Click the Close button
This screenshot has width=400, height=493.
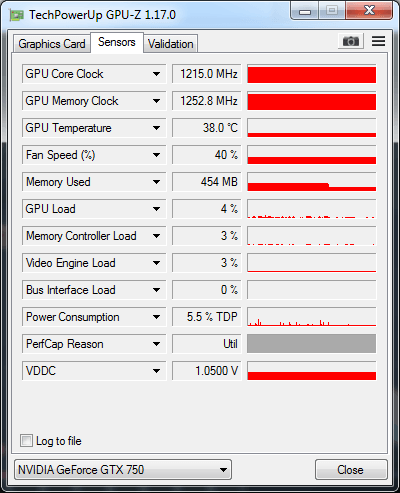tap(351, 470)
